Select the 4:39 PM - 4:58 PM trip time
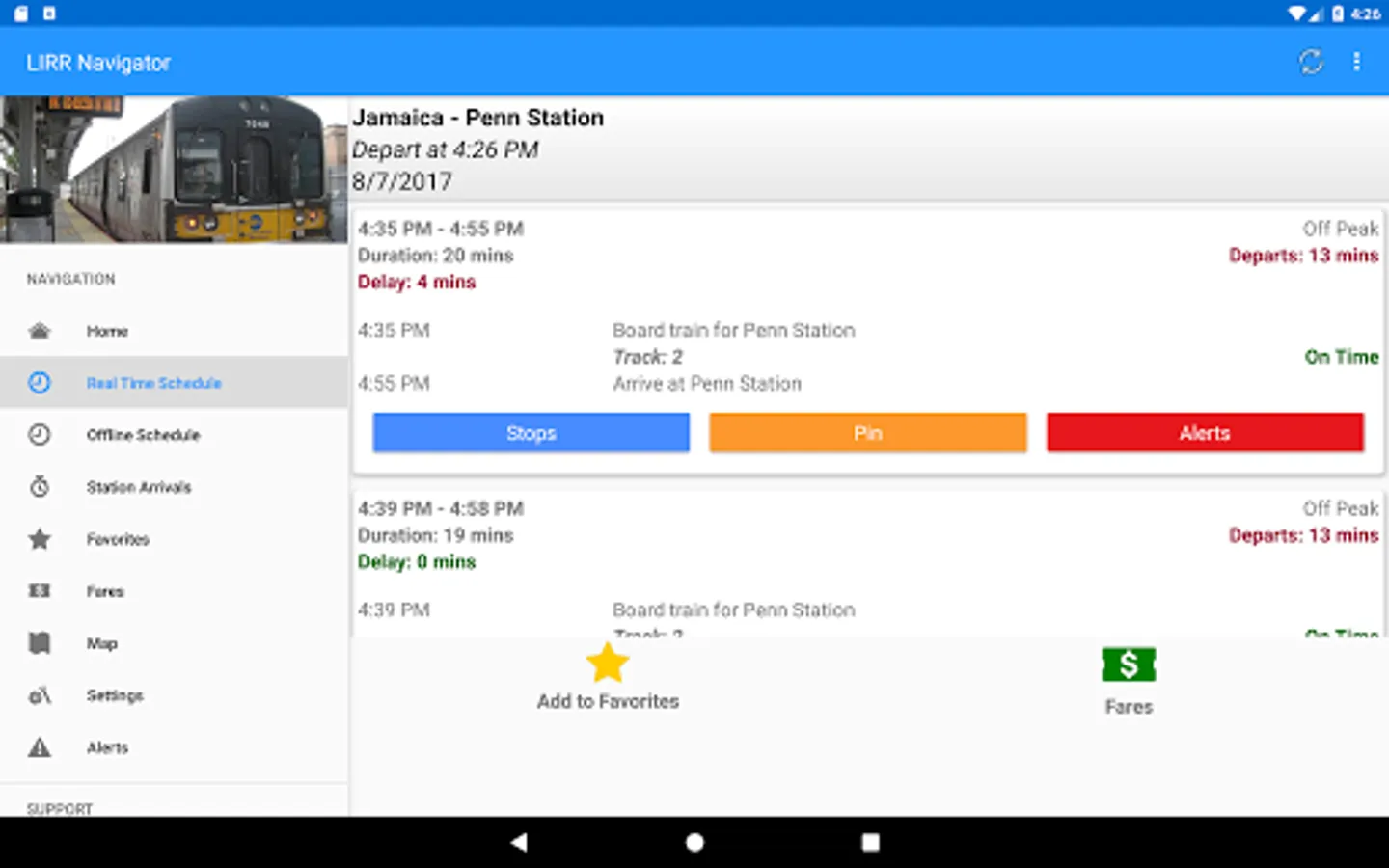Image resolution: width=1389 pixels, height=868 pixels. pyautogui.click(x=441, y=508)
